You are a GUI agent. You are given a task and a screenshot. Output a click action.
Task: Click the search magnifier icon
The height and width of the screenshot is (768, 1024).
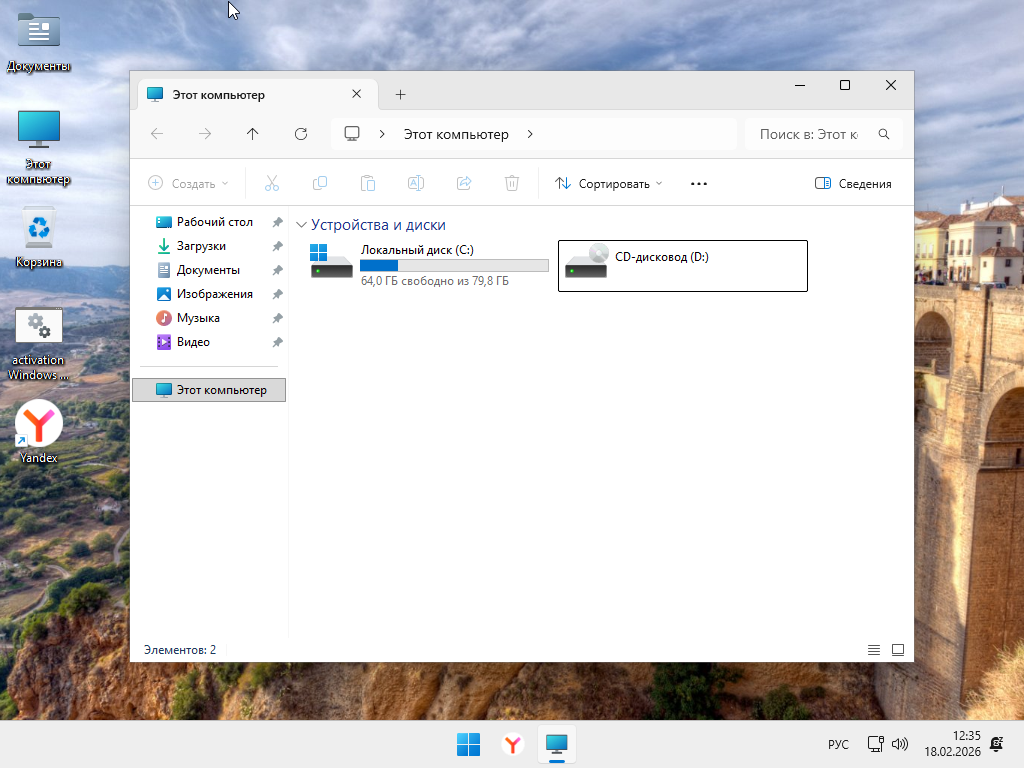(x=884, y=134)
